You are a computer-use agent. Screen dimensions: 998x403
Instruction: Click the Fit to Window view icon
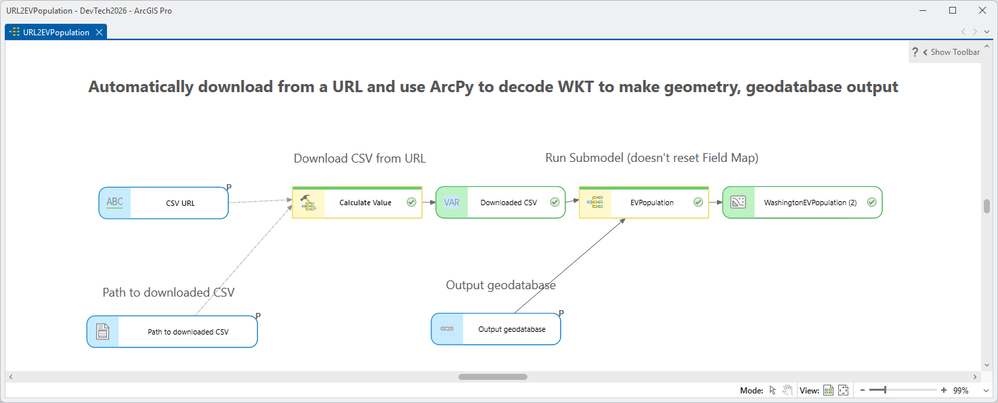(843, 390)
